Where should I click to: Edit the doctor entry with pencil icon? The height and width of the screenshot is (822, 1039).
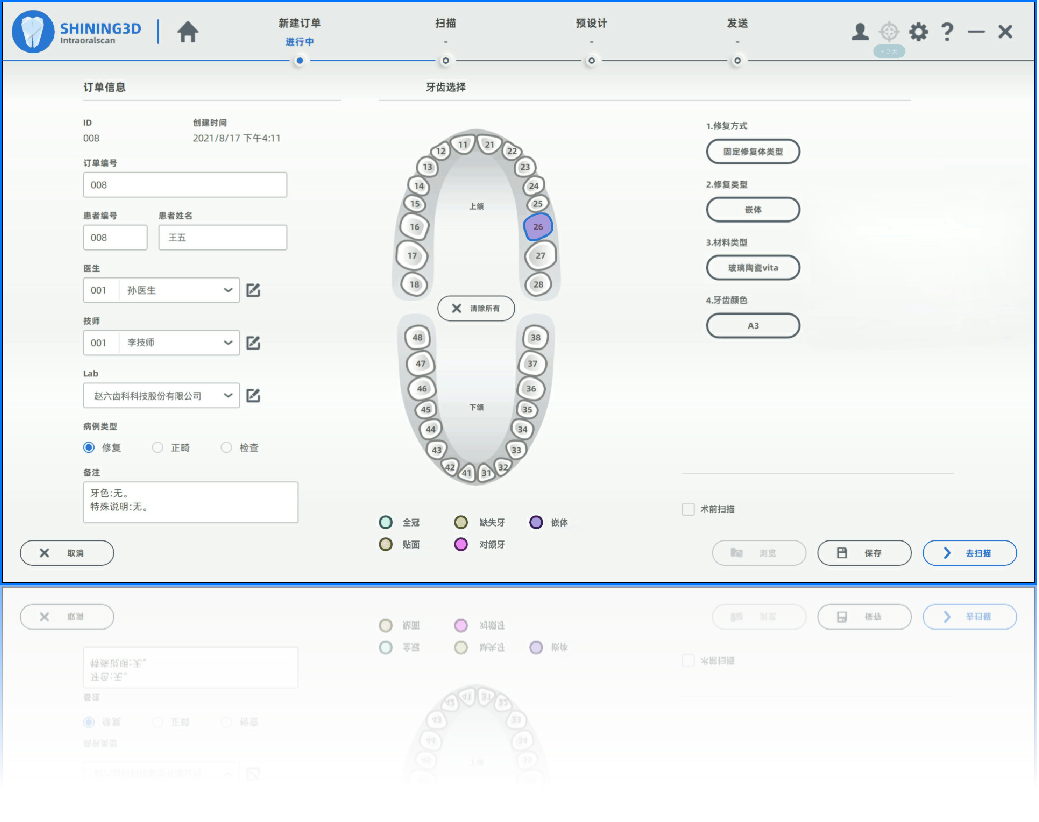tap(254, 290)
